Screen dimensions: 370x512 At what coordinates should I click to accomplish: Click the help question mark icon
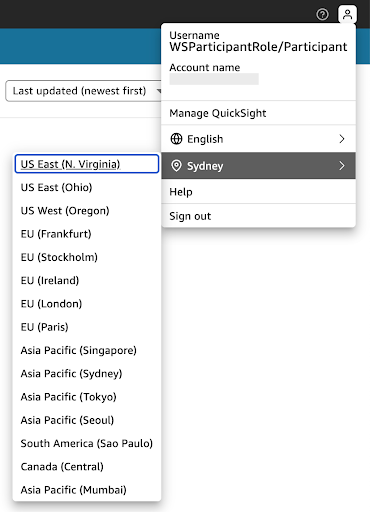click(322, 14)
